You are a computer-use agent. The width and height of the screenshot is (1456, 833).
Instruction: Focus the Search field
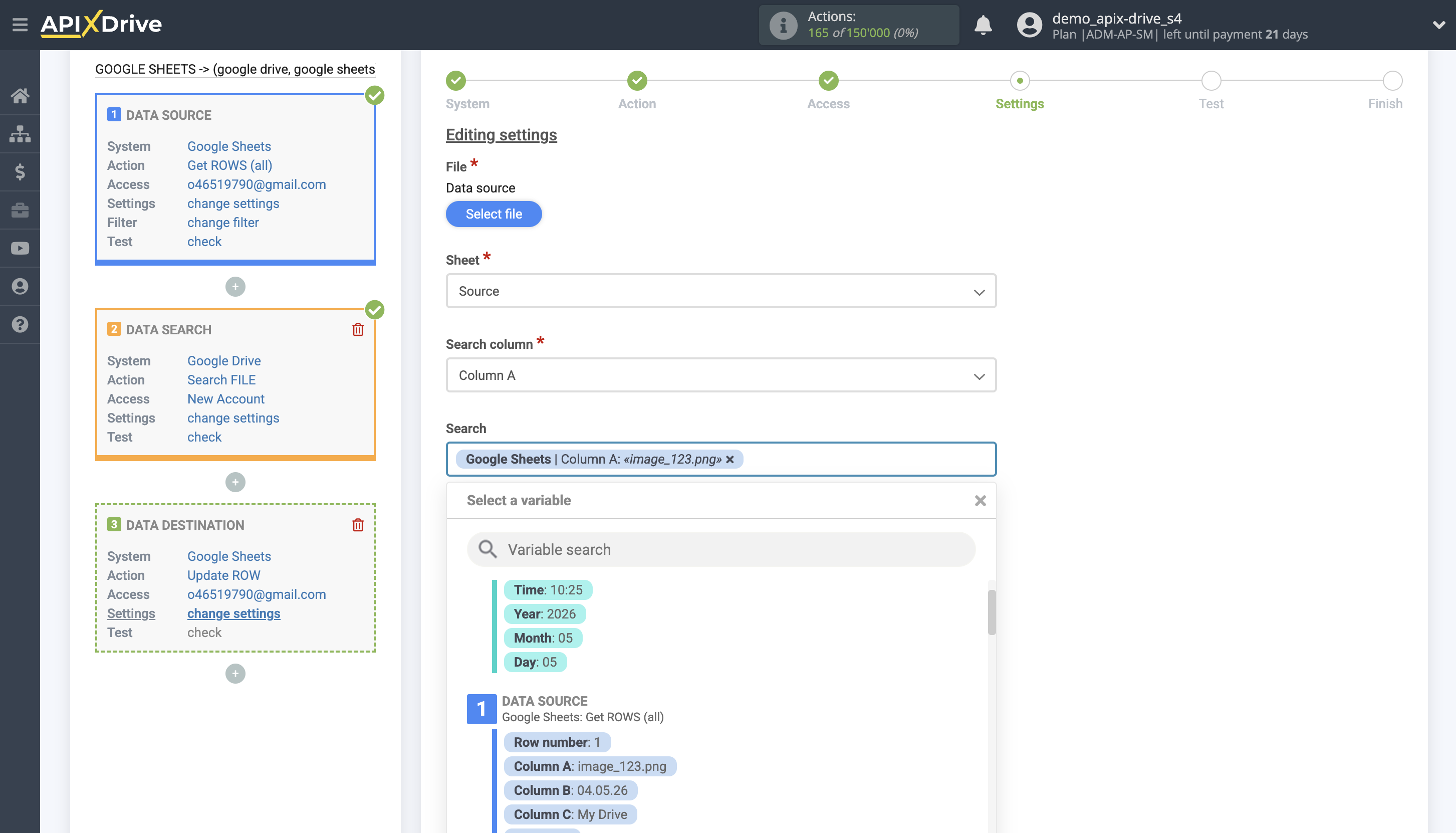click(721, 460)
